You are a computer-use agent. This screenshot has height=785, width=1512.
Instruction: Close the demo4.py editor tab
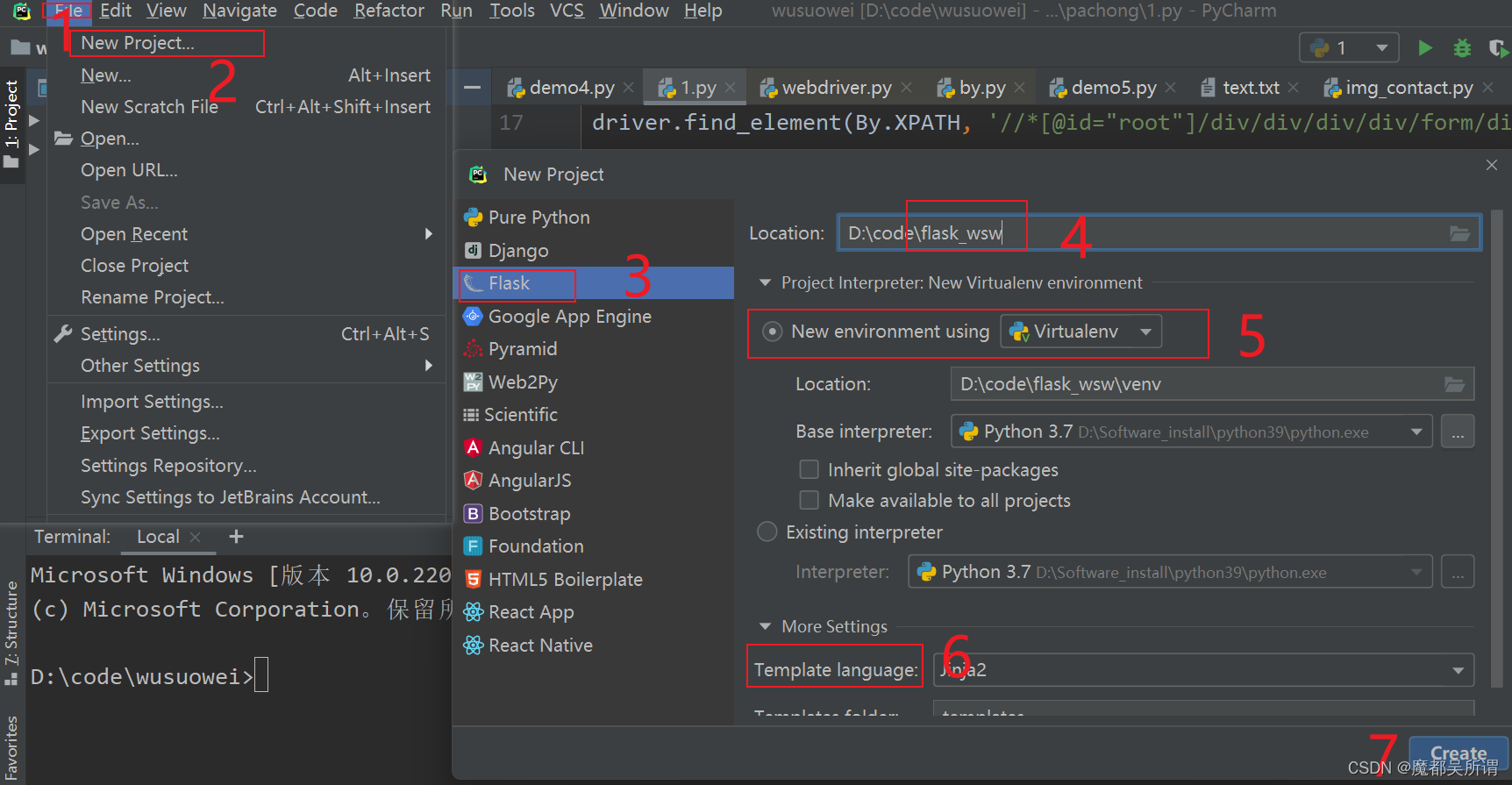click(x=628, y=88)
